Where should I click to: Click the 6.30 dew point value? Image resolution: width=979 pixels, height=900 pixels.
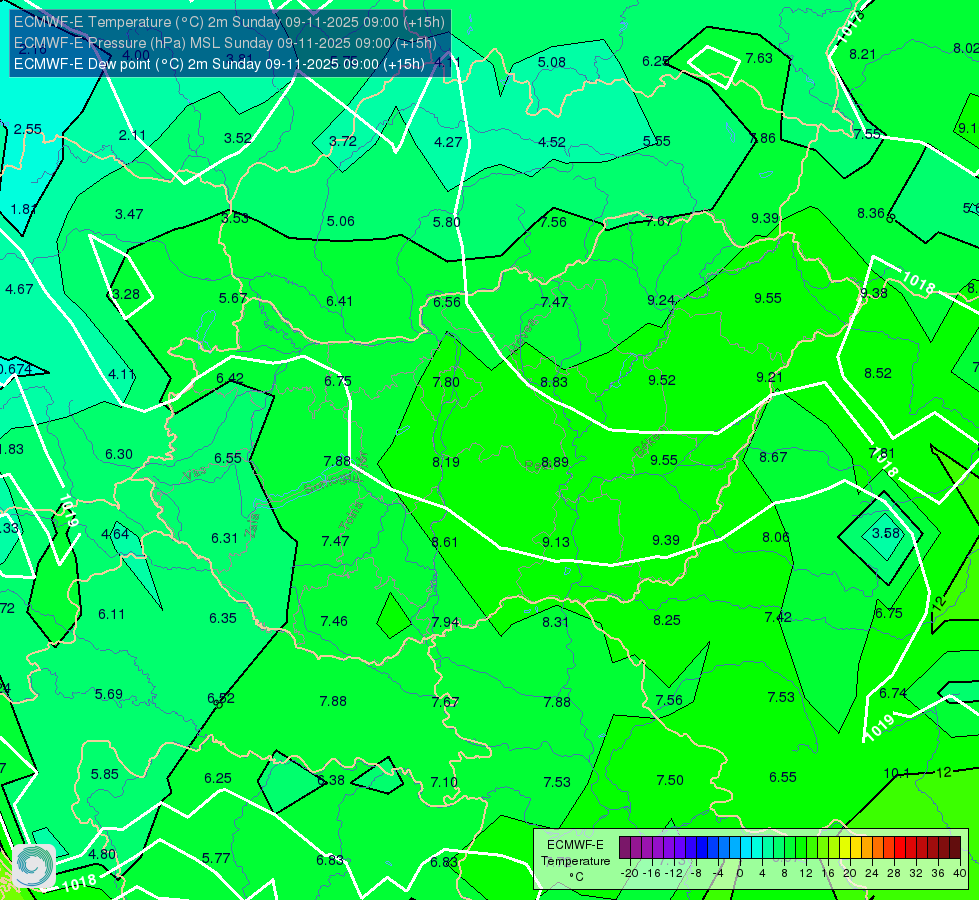coord(119,455)
